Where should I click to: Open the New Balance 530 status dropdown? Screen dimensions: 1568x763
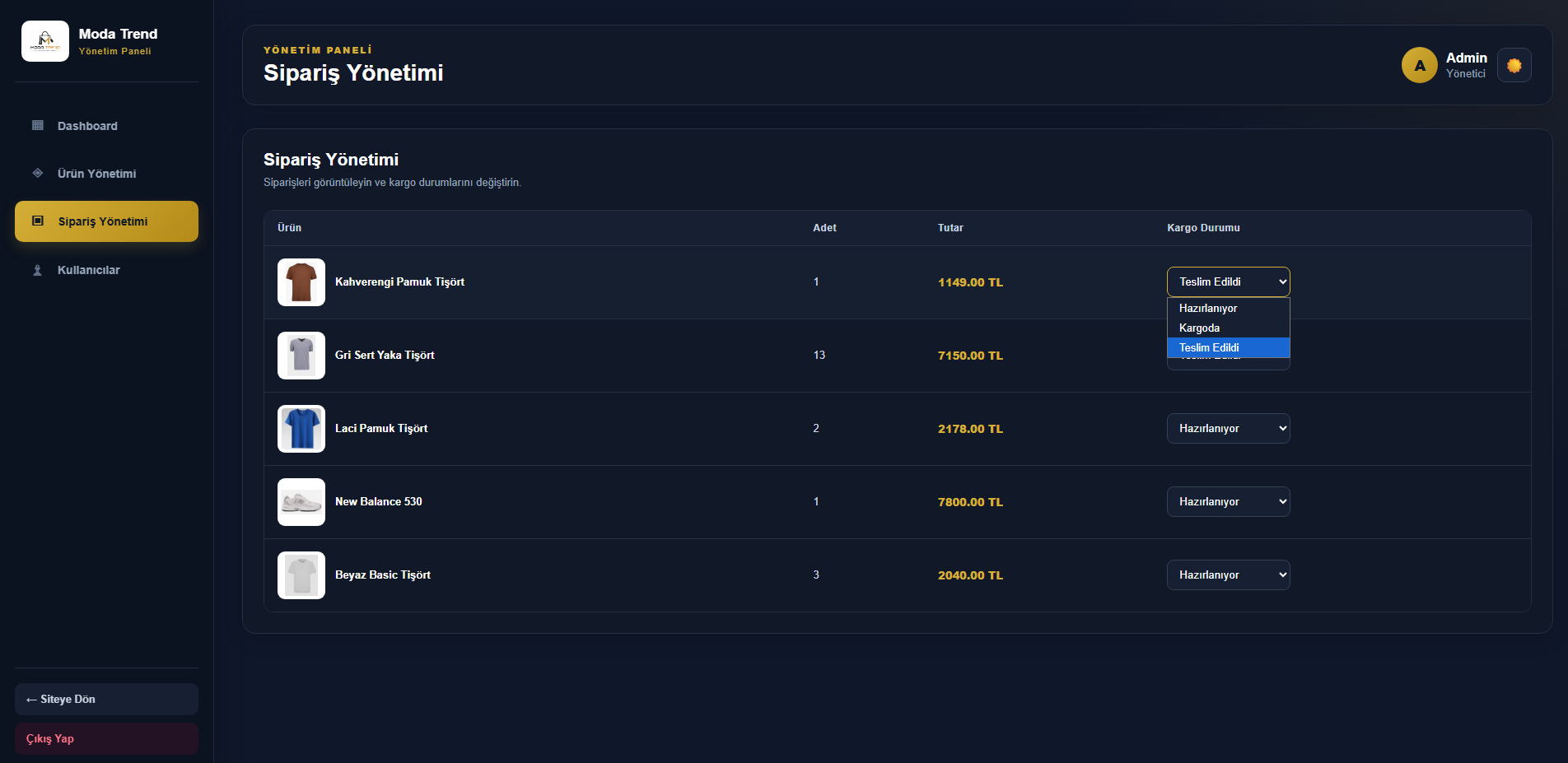[1228, 501]
